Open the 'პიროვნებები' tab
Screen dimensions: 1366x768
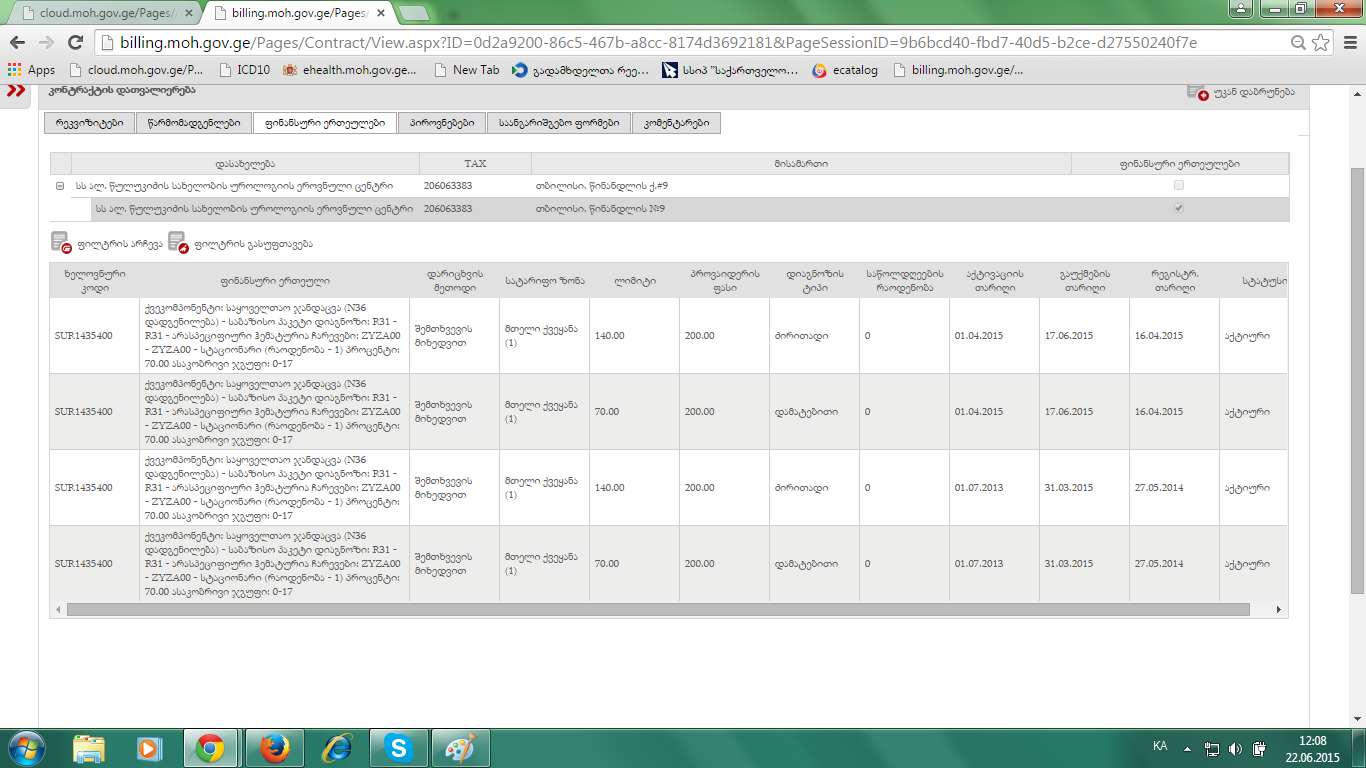441,123
